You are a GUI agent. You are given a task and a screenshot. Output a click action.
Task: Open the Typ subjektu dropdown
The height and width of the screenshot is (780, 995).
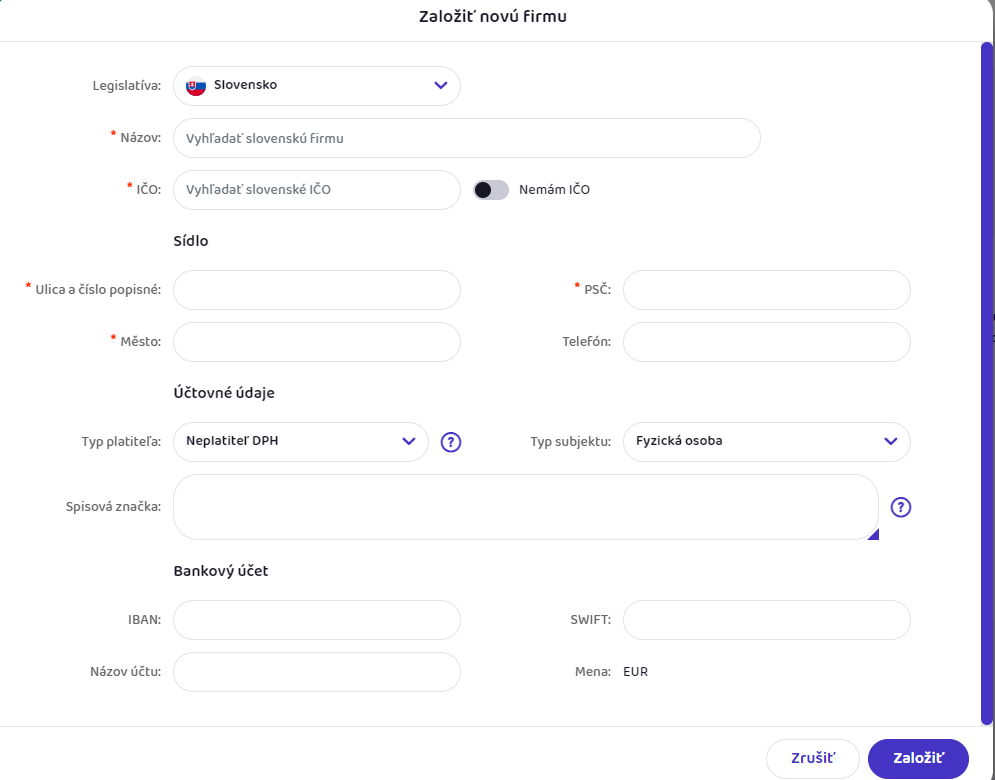point(766,442)
